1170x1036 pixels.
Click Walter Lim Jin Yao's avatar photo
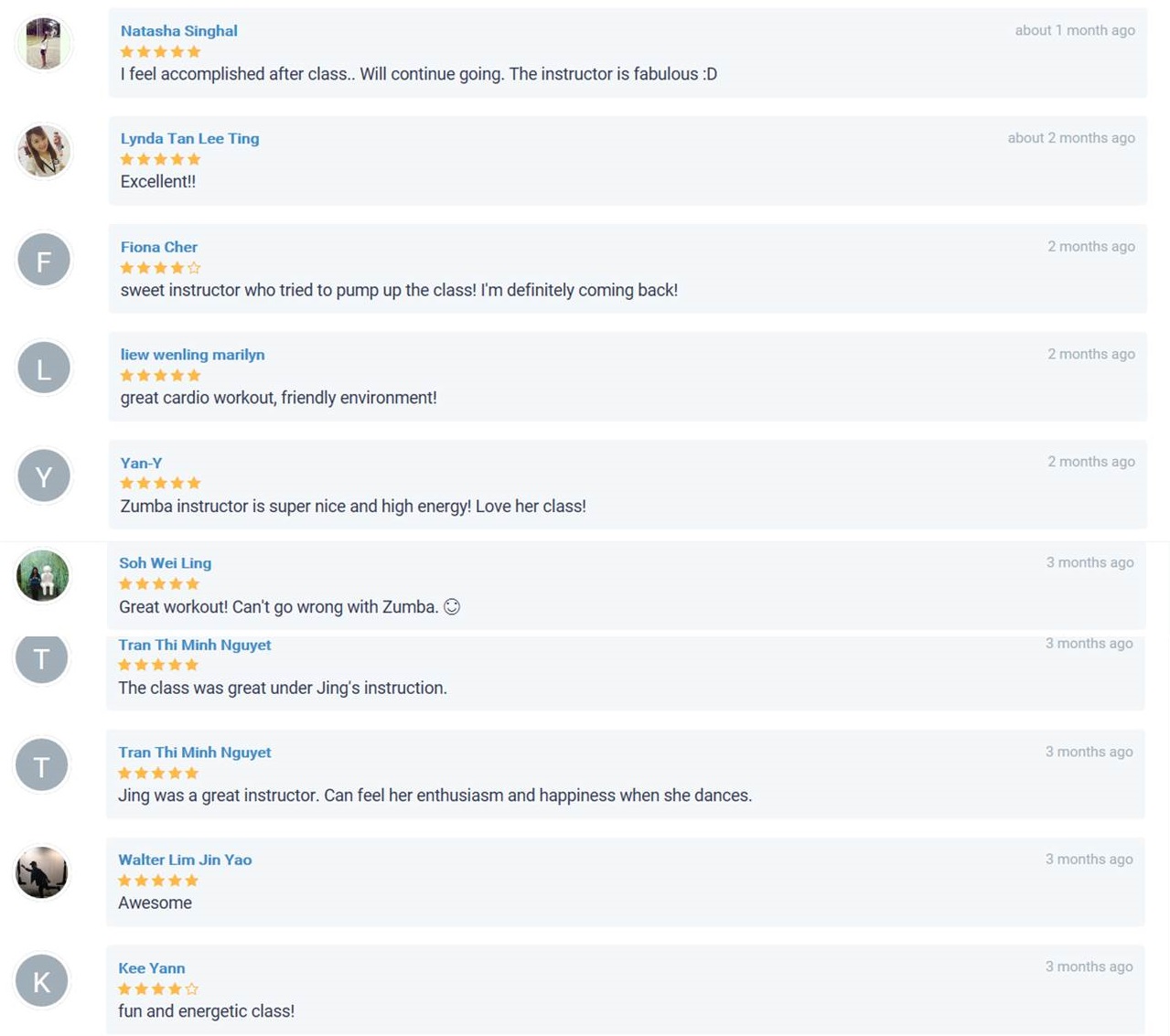coord(41,873)
